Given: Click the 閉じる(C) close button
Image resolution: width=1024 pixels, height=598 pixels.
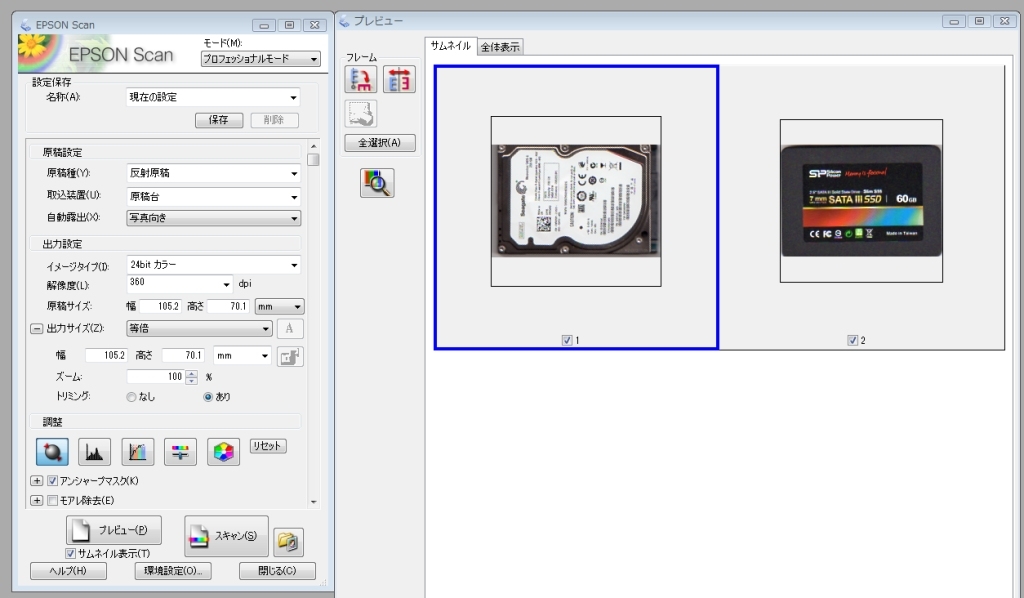Looking at the screenshot, I should point(277,571).
